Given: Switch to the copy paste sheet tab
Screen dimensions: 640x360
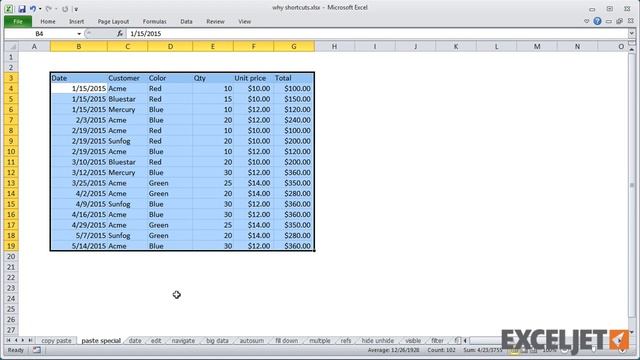Looking at the screenshot, I should (56, 340).
